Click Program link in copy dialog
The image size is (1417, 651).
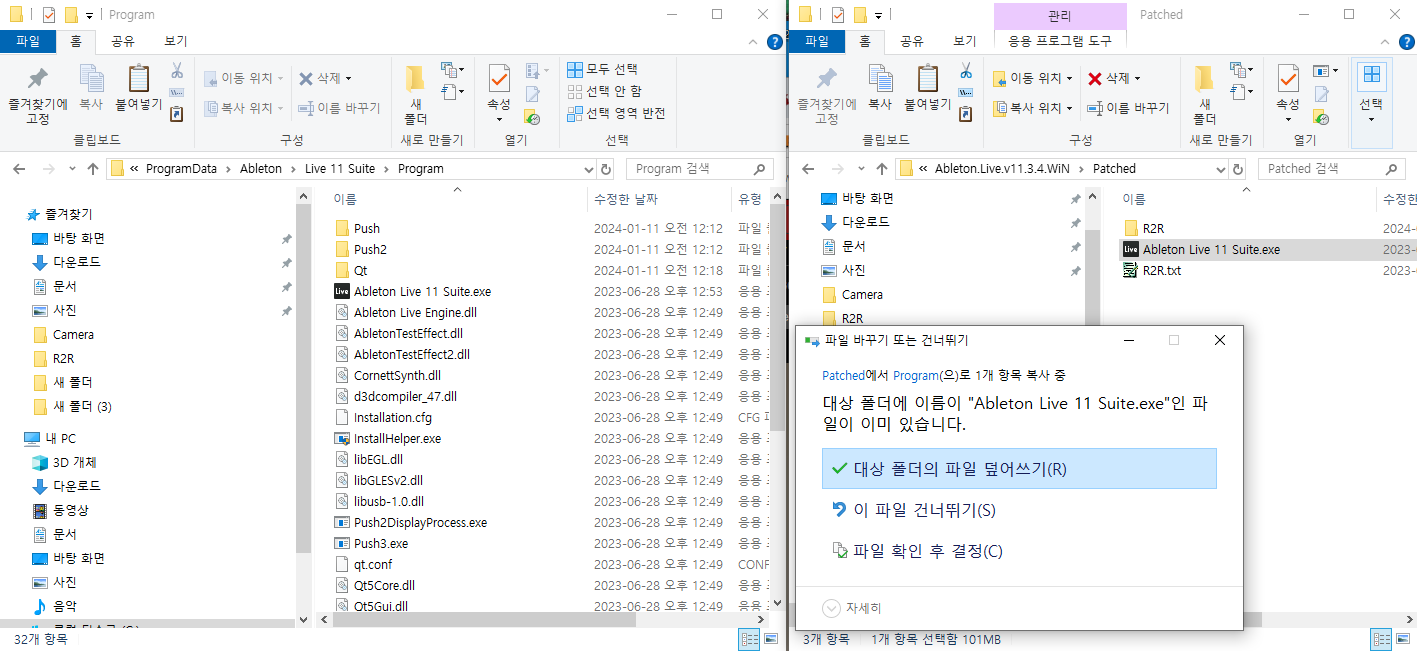[915, 375]
